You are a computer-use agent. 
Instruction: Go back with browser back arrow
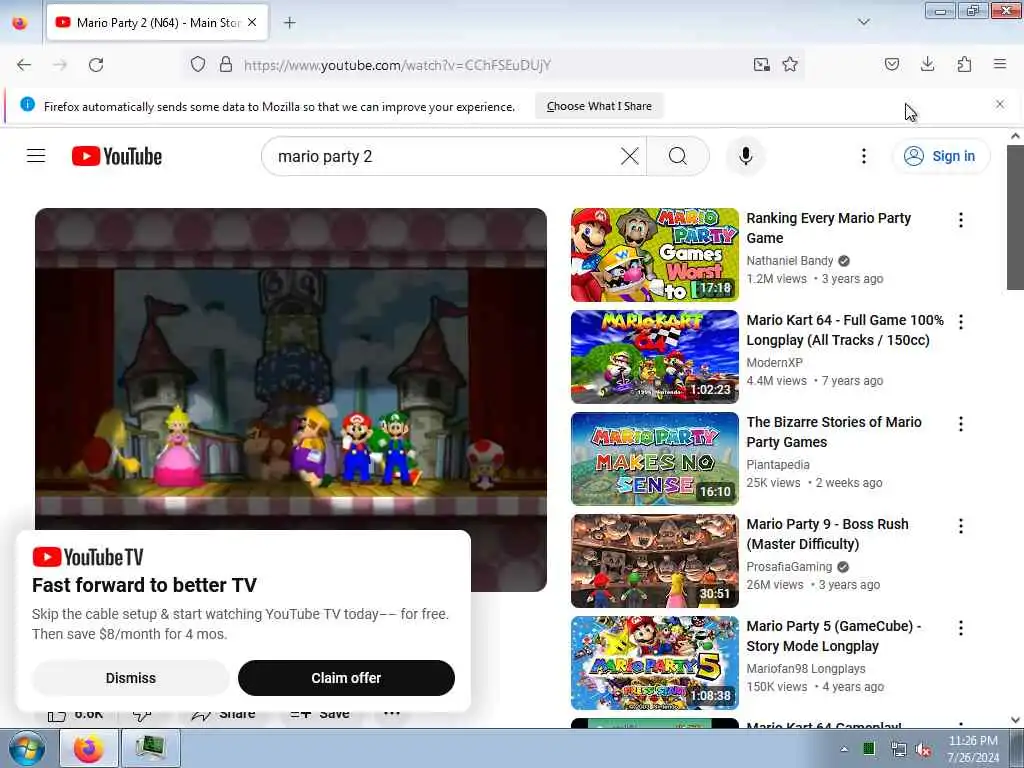click(24, 65)
